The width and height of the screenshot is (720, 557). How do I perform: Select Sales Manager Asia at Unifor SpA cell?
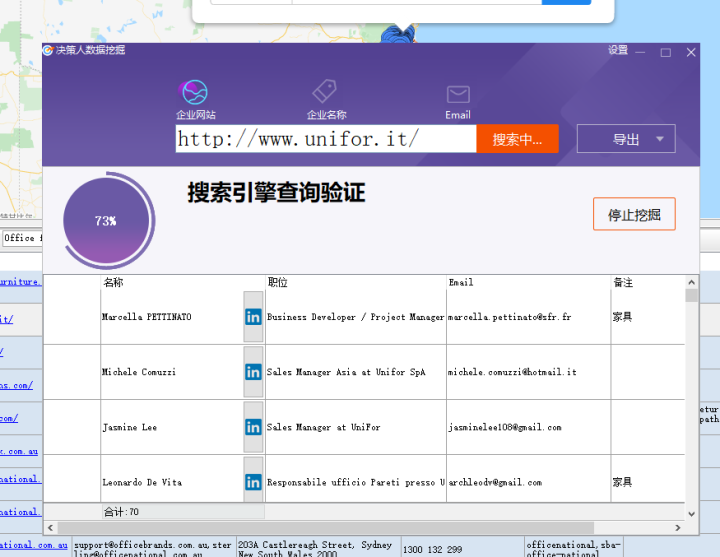click(x=355, y=372)
